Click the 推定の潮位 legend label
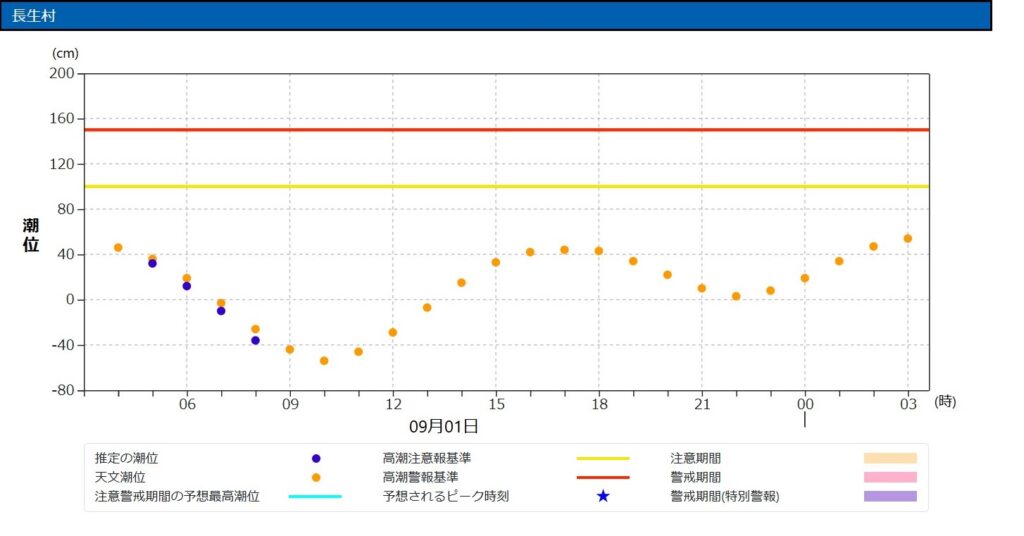This screenshot has height=536, width=1024. point(126,458)
